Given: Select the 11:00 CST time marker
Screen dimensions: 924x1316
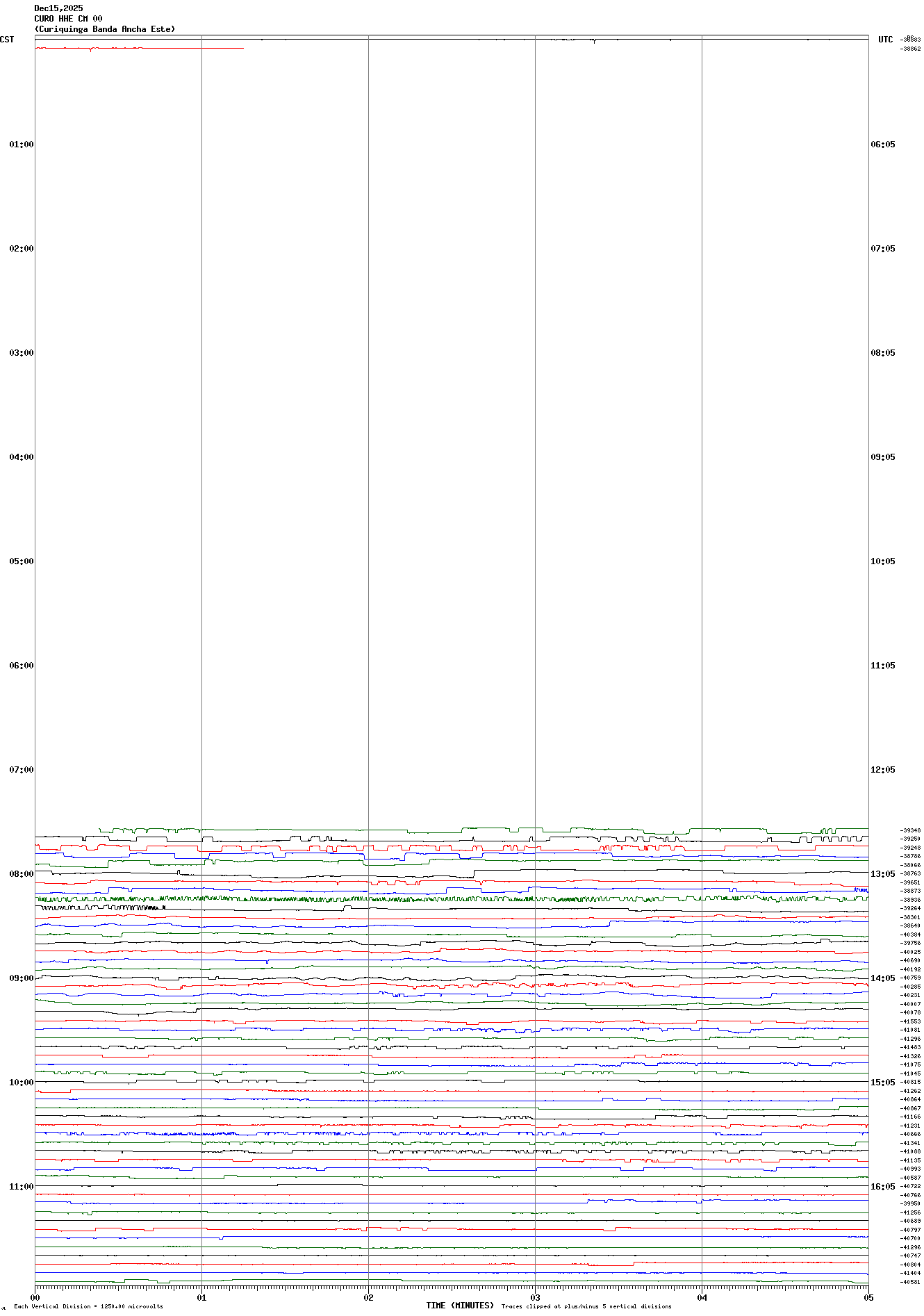Looking at the screenshot, I should coord(21,1187).
